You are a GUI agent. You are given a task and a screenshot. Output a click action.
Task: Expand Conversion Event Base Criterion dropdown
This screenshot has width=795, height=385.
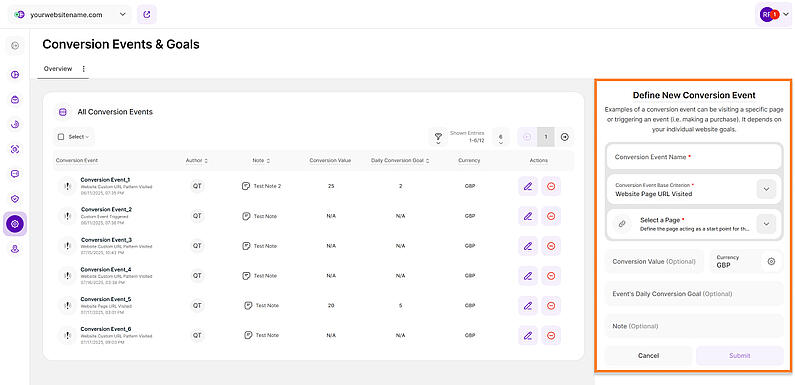(x=766, y=189)
